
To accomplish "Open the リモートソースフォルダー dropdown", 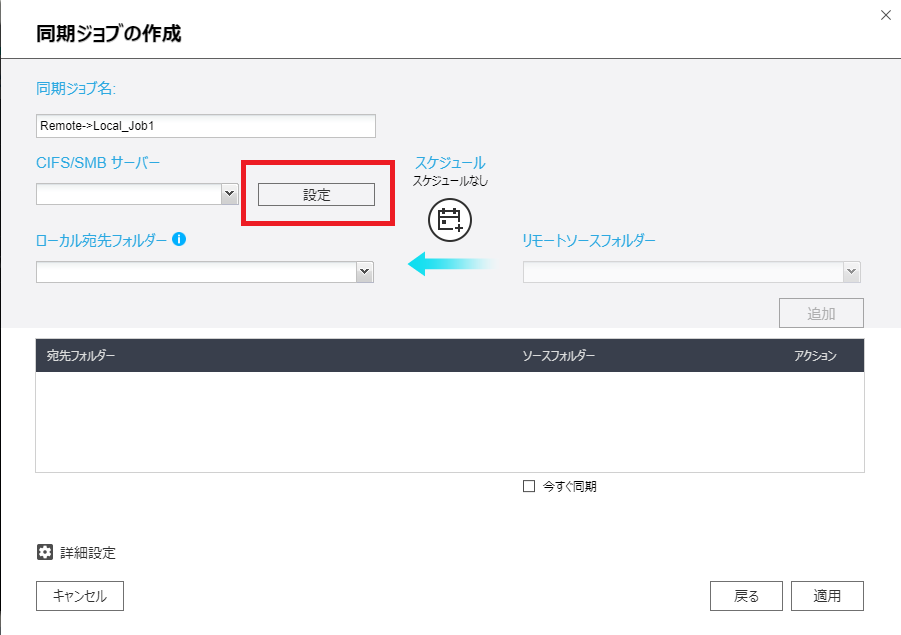I will (x=851, y=271).
